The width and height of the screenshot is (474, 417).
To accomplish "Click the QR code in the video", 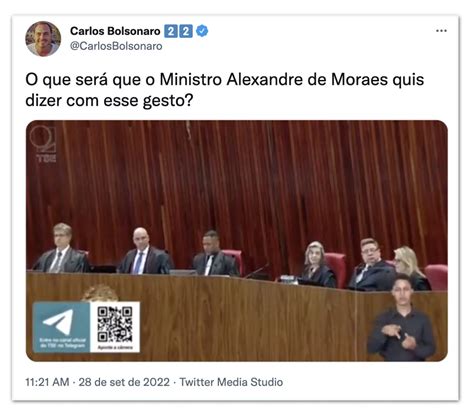I will point(115,324).
